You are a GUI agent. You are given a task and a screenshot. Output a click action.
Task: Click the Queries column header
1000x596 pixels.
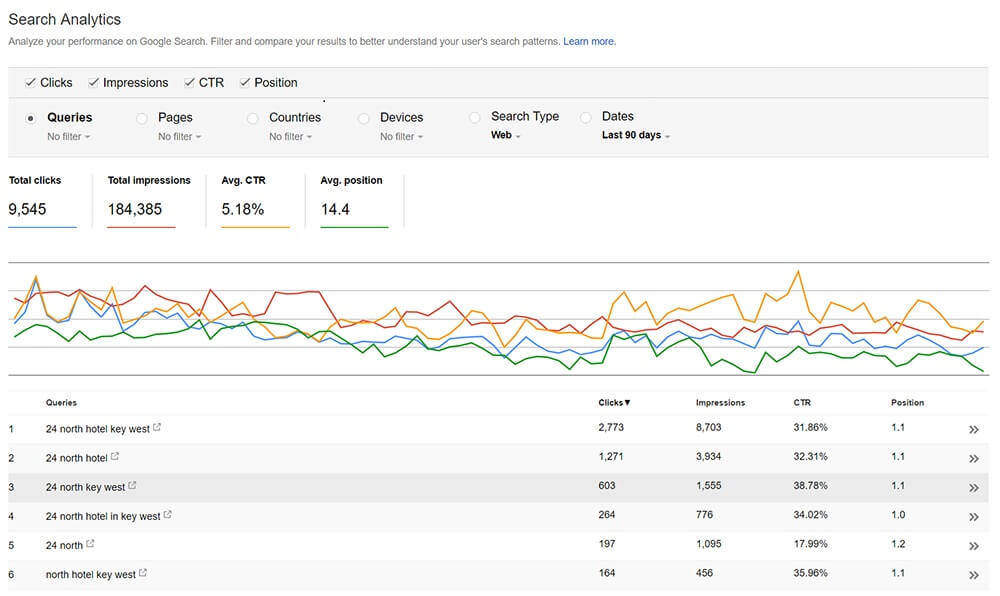tap(61, 402)
